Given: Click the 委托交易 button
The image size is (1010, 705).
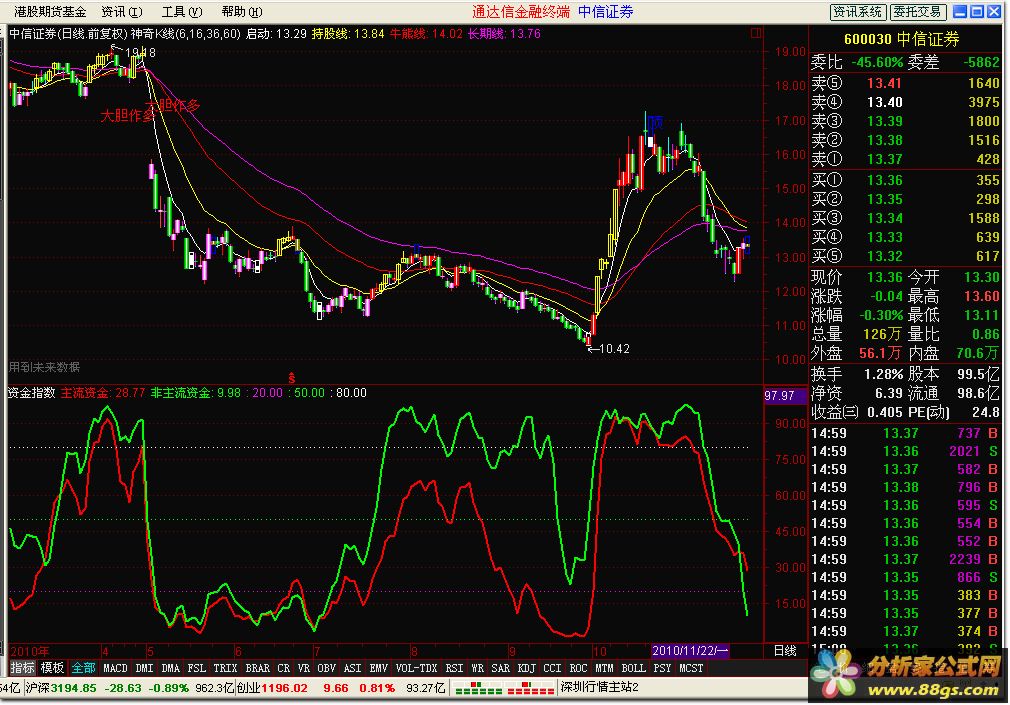Looking at the screenshot, I should [x=917, y=12].
